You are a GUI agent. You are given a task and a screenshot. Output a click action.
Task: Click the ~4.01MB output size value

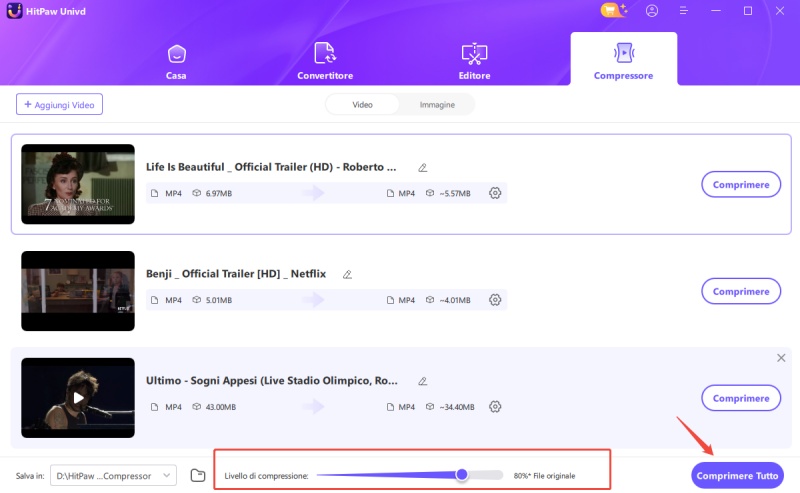(455, 300)
